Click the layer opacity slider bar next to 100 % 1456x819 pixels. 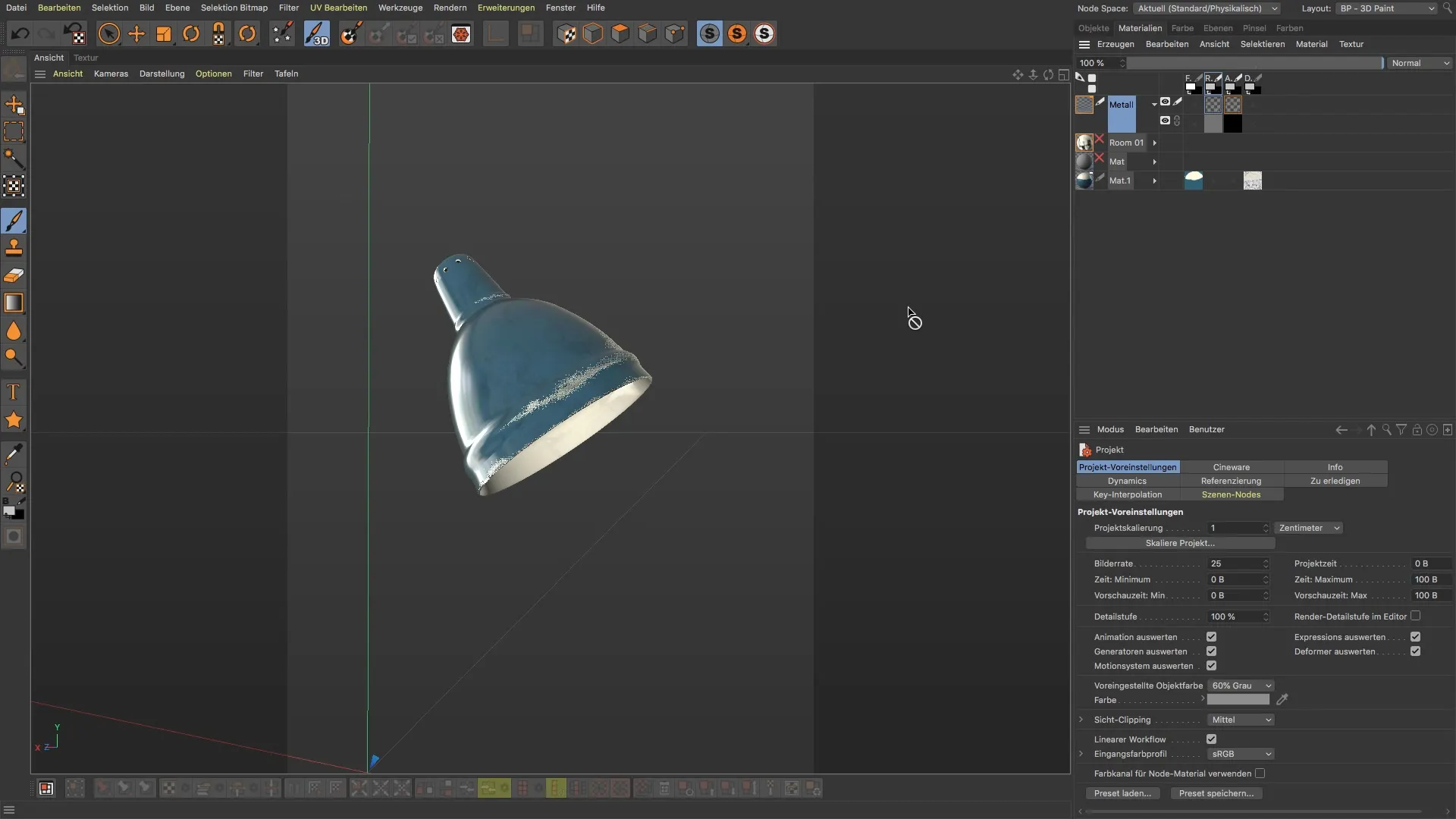click(x=1255, y=63)
